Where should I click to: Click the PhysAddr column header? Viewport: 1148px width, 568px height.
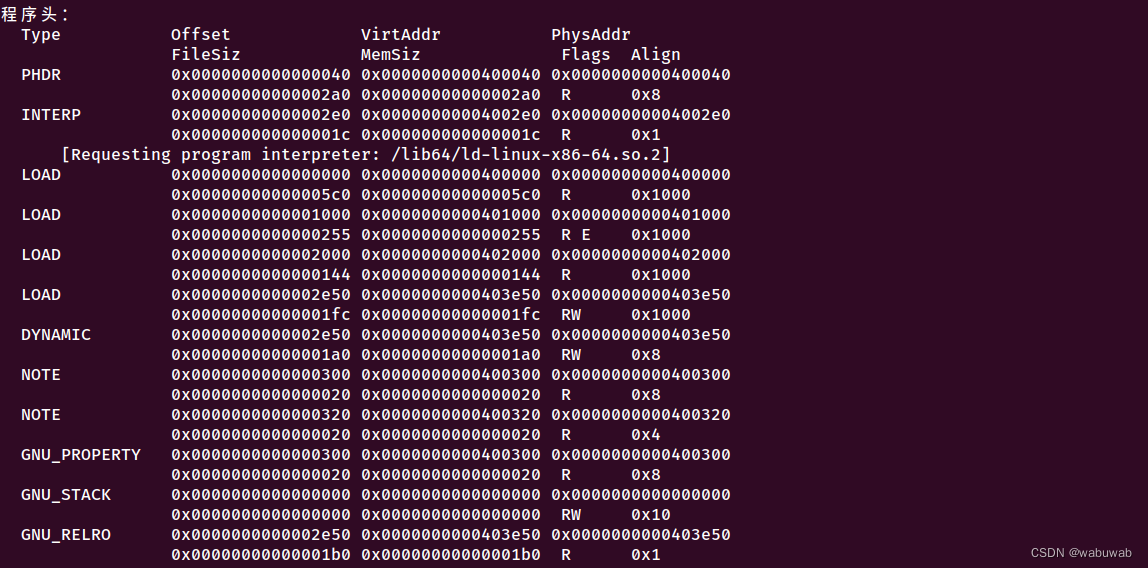click(591, 34)
